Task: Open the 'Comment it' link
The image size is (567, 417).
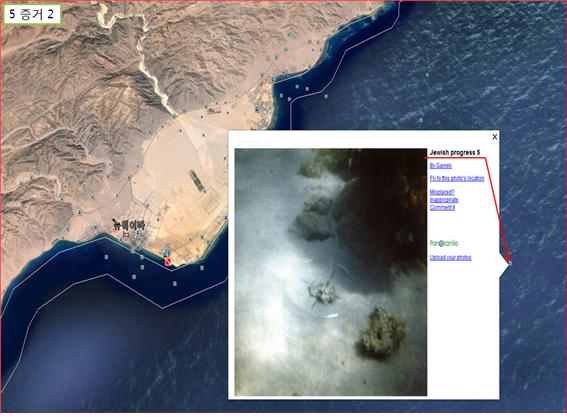Action: pyautogui.click(x=442, y=208)
